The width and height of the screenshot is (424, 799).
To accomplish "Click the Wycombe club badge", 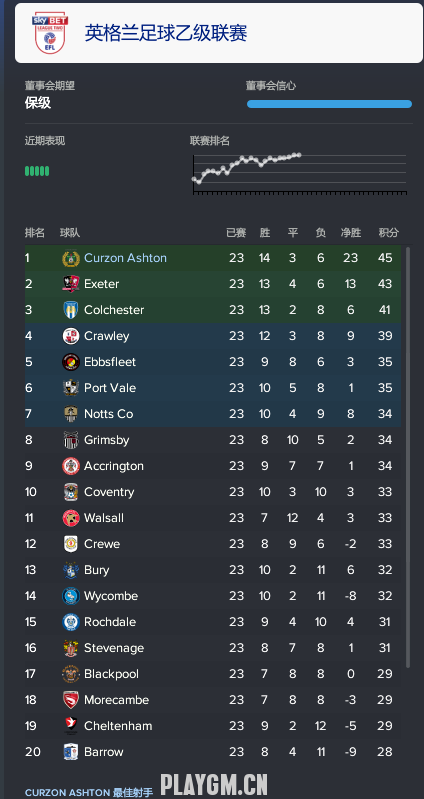I will (x=71, y=596).
